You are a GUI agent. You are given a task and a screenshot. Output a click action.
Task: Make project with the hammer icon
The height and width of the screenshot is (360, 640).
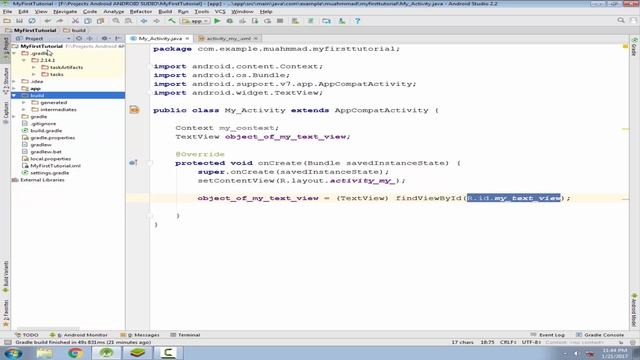coord(172,21)
